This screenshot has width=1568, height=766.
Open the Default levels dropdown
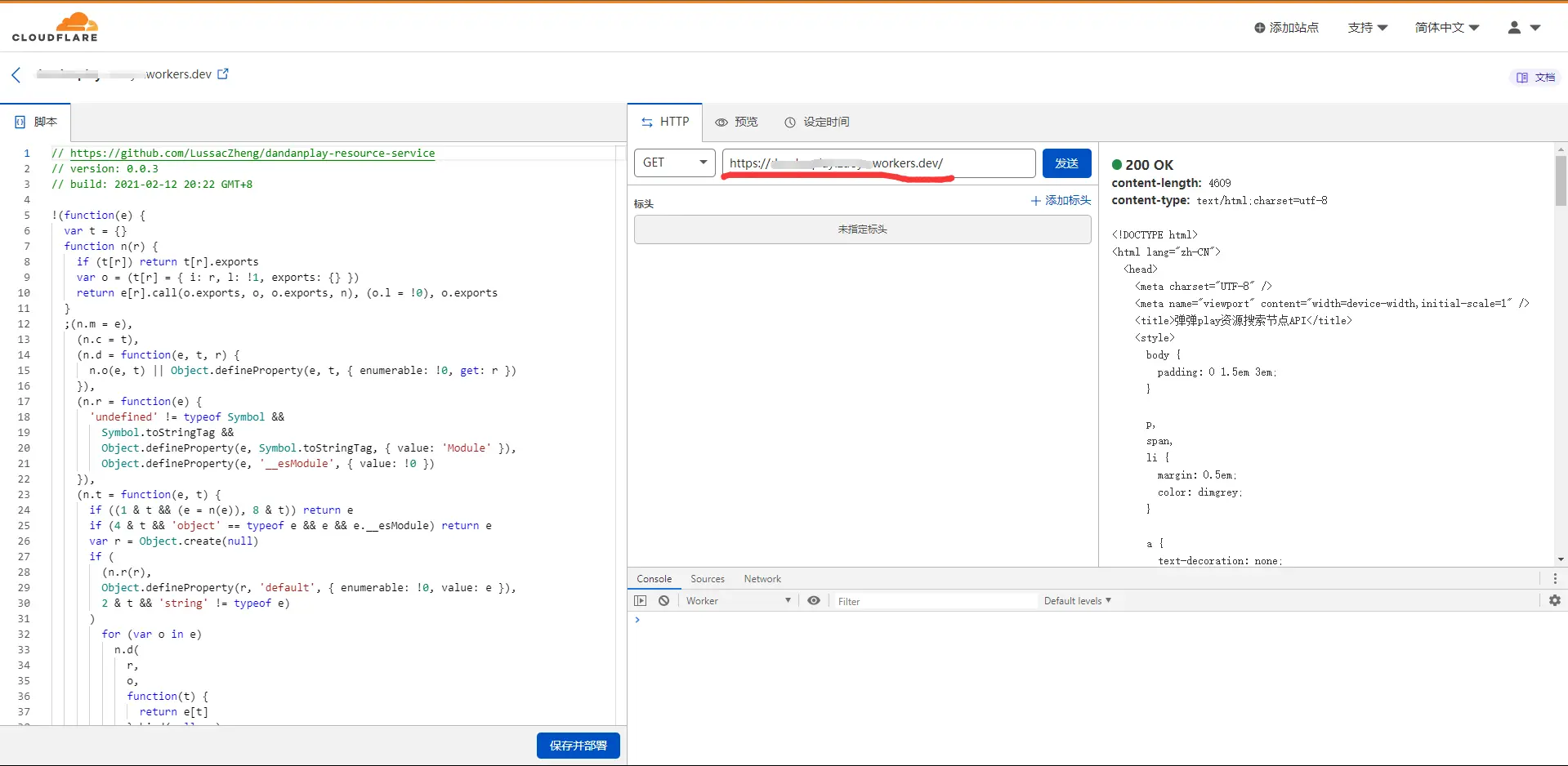1077,601
